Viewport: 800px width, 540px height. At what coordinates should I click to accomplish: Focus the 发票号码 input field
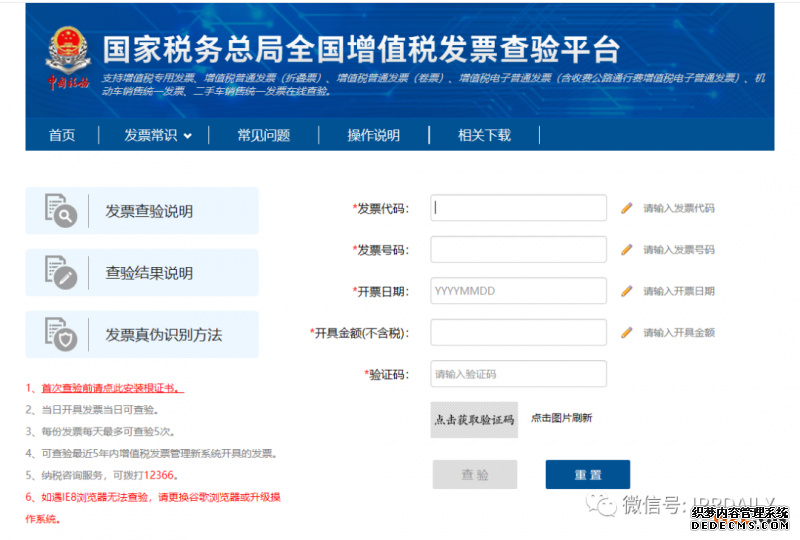(x=518, y=249)
